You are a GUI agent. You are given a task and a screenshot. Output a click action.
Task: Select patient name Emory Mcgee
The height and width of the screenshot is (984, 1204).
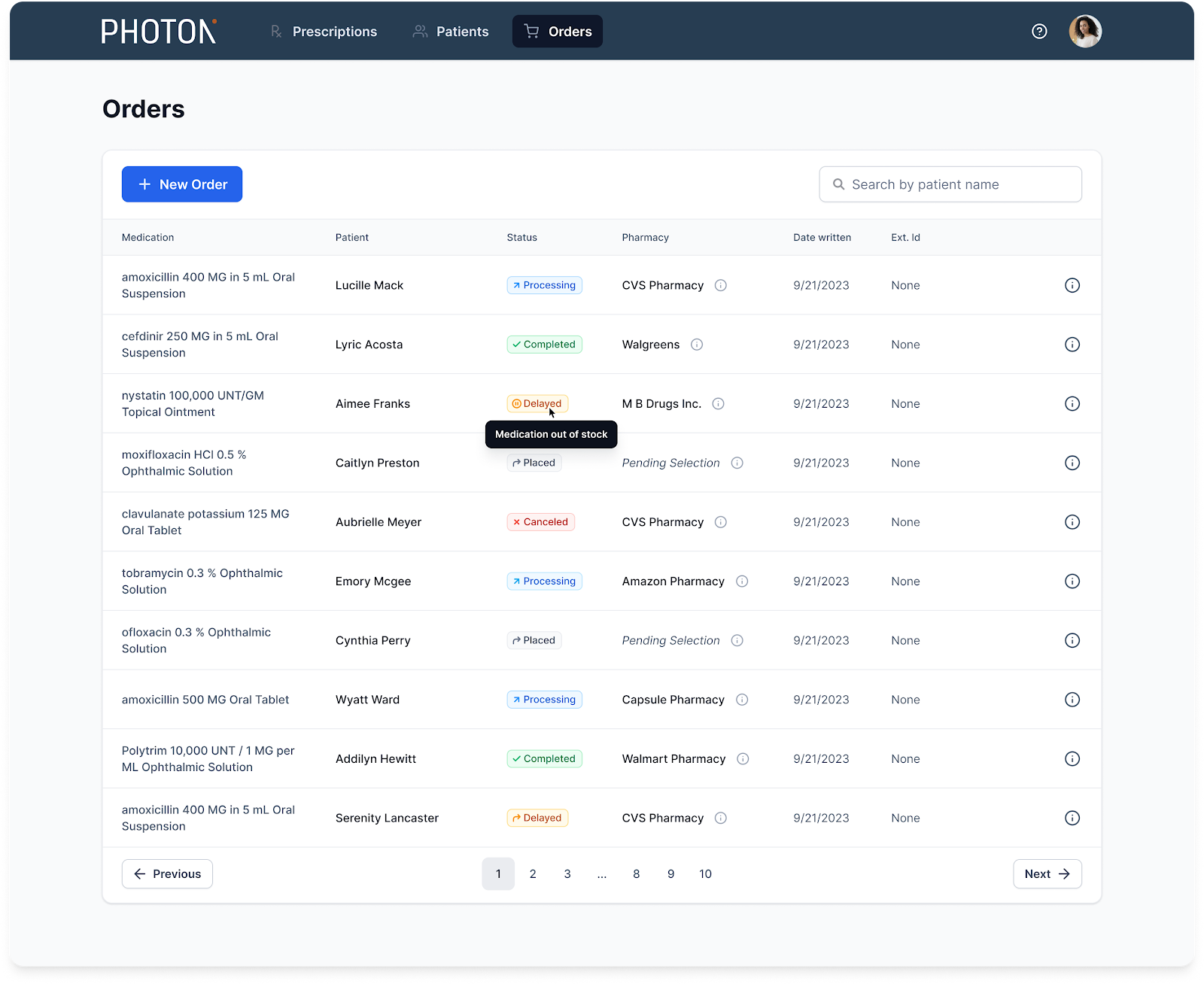coord(373,582)
